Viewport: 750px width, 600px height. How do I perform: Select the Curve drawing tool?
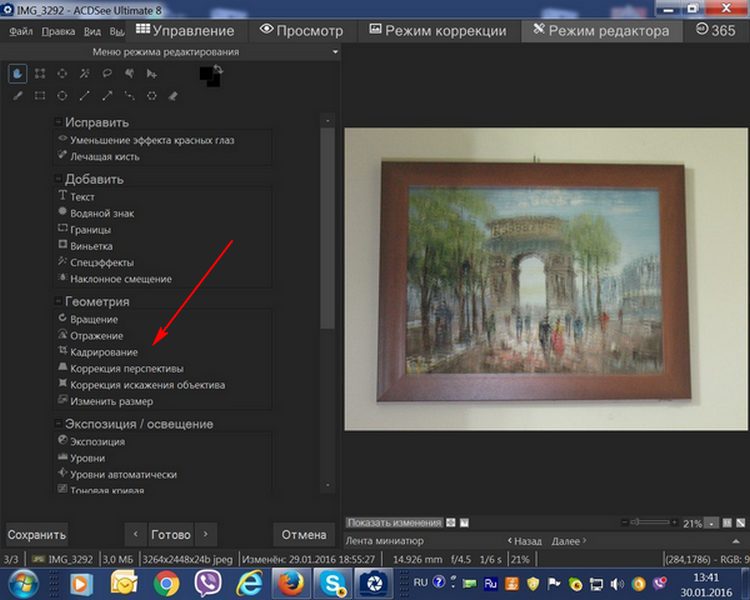click(x=129, y=96)
